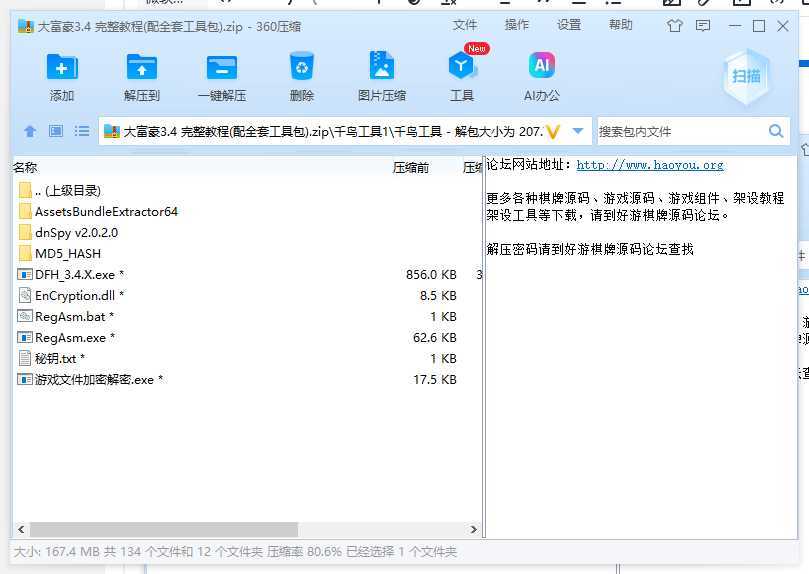Viewport: 809px width, 574px height.
Task: Maximize the 360压缩 window
Action: pos(759,26)
